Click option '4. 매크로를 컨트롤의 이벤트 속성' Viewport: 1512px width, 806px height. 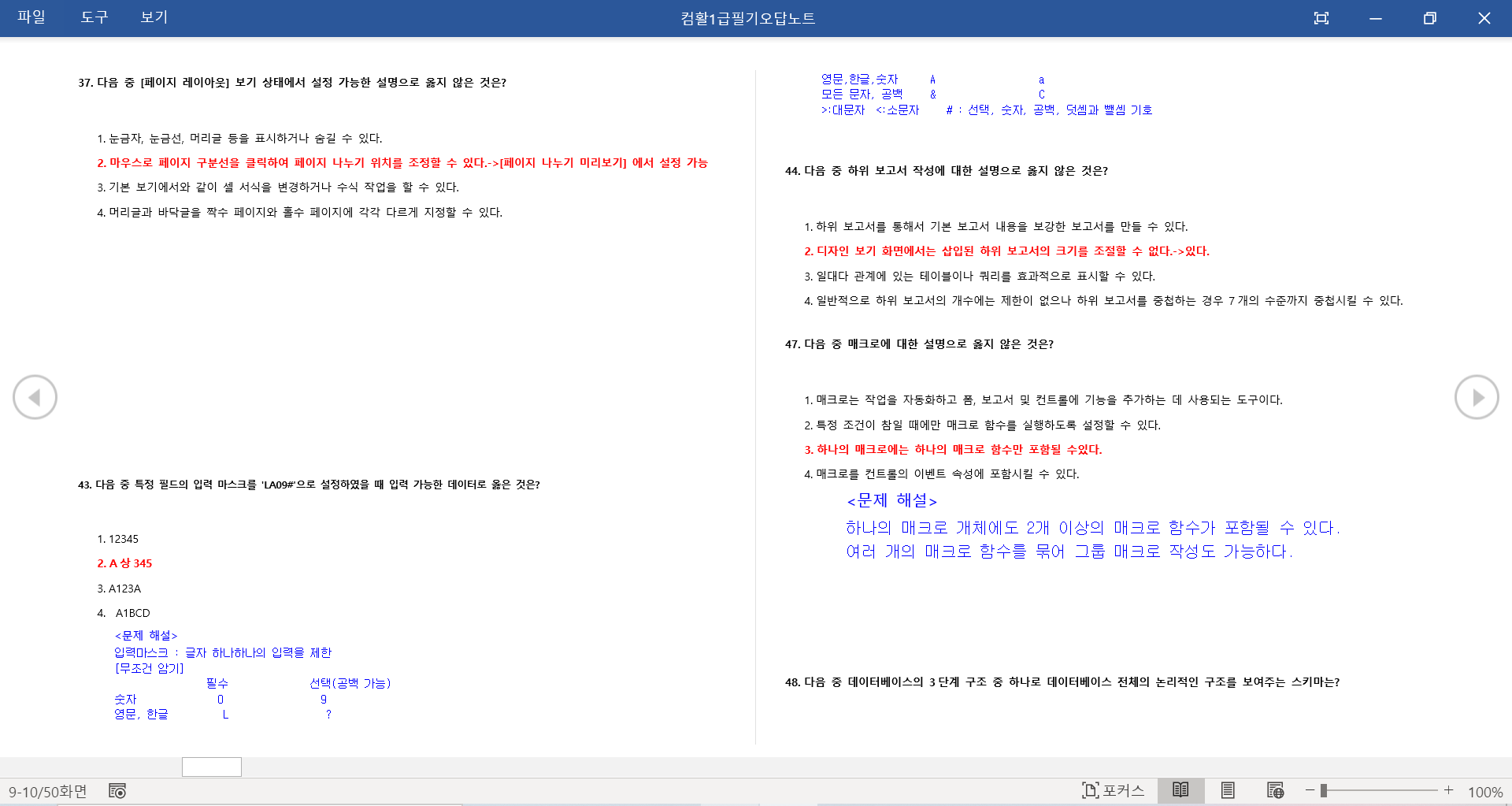(942, 474)
